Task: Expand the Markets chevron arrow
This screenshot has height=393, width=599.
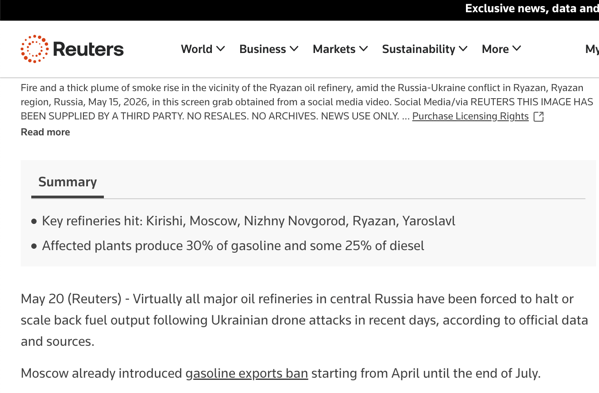Action: click(363, 49)
